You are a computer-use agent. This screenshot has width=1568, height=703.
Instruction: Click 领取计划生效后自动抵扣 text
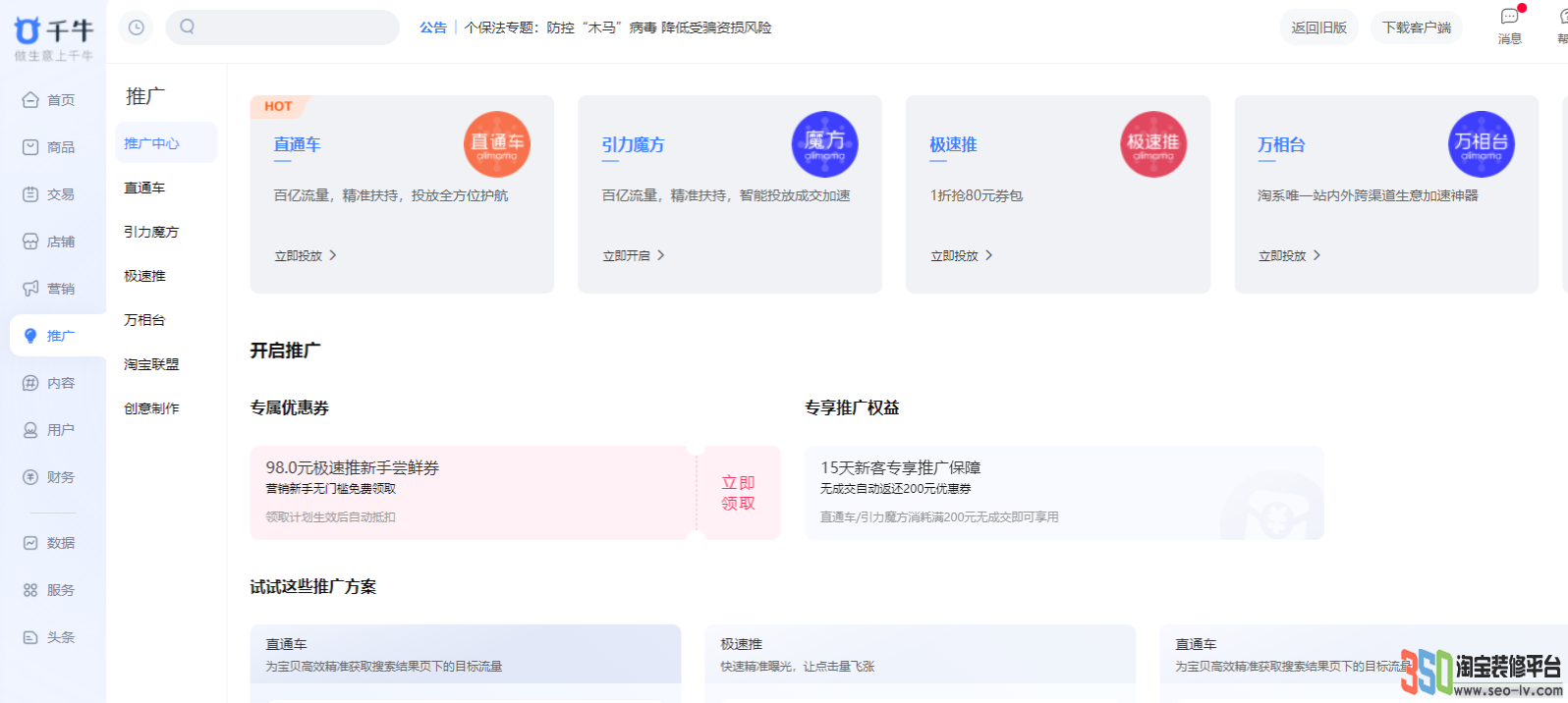coord(331,516)
